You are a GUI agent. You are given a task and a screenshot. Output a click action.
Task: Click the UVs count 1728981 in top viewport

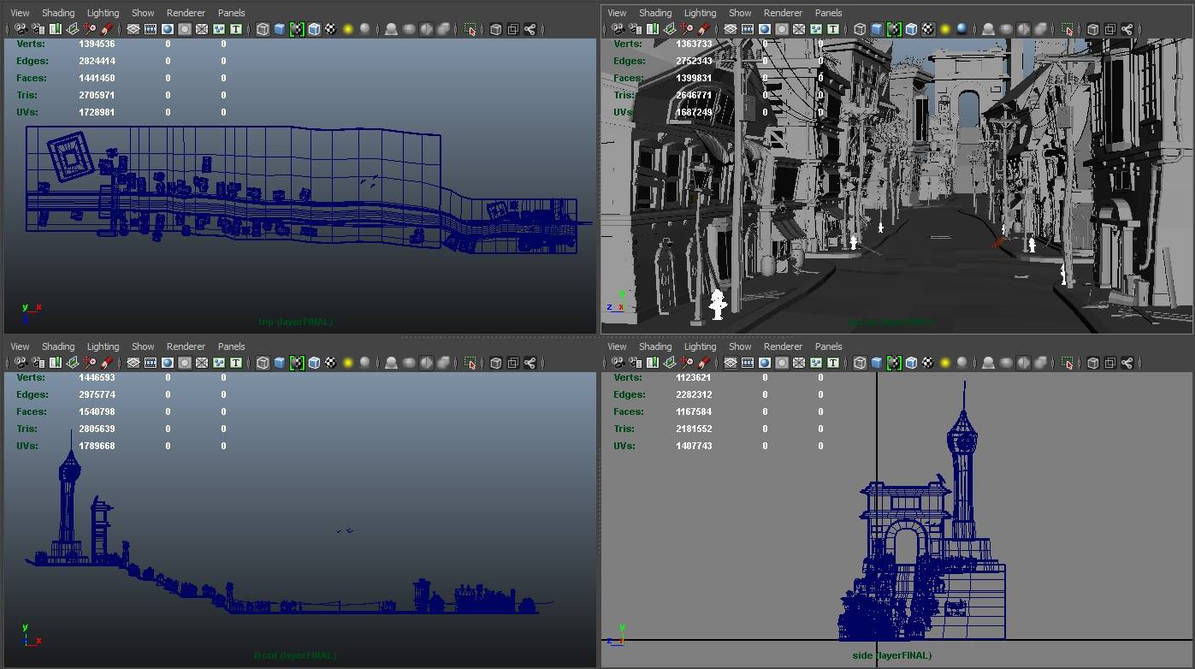click(97, 112)
